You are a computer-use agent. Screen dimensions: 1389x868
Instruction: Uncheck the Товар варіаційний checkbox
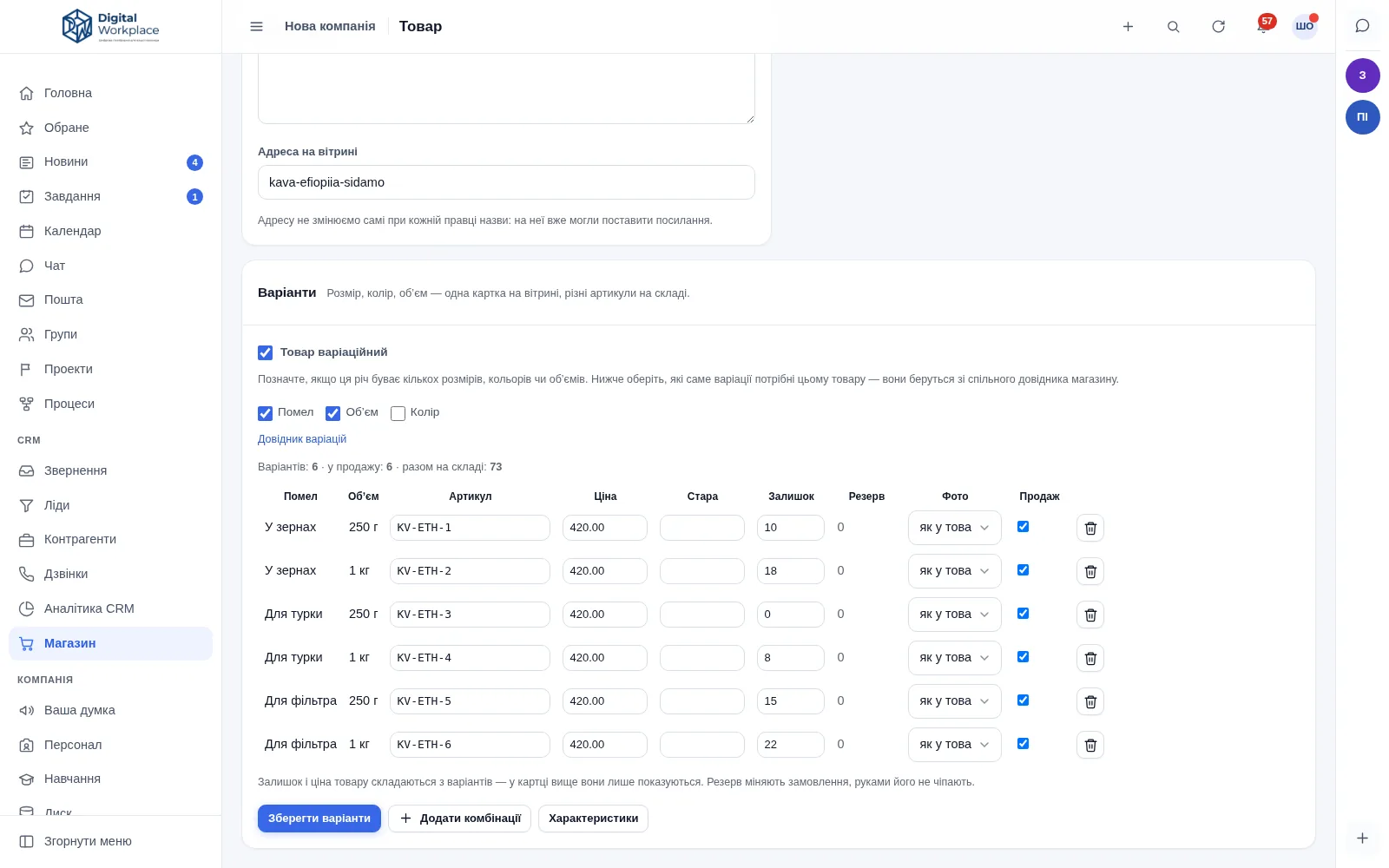click(265, 352)
